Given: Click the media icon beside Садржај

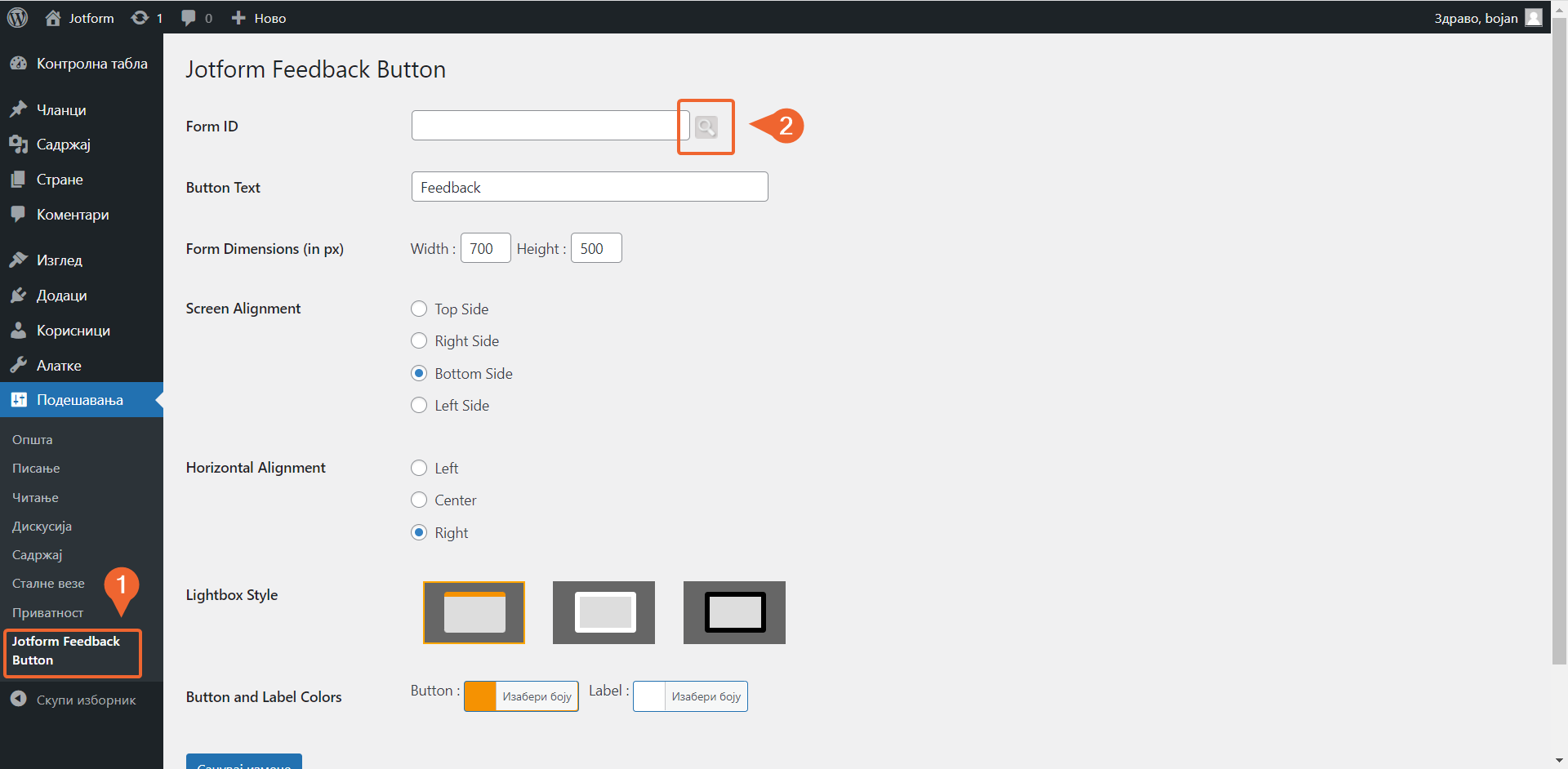Looking at the screenshot, I should (x=18, y=144).
